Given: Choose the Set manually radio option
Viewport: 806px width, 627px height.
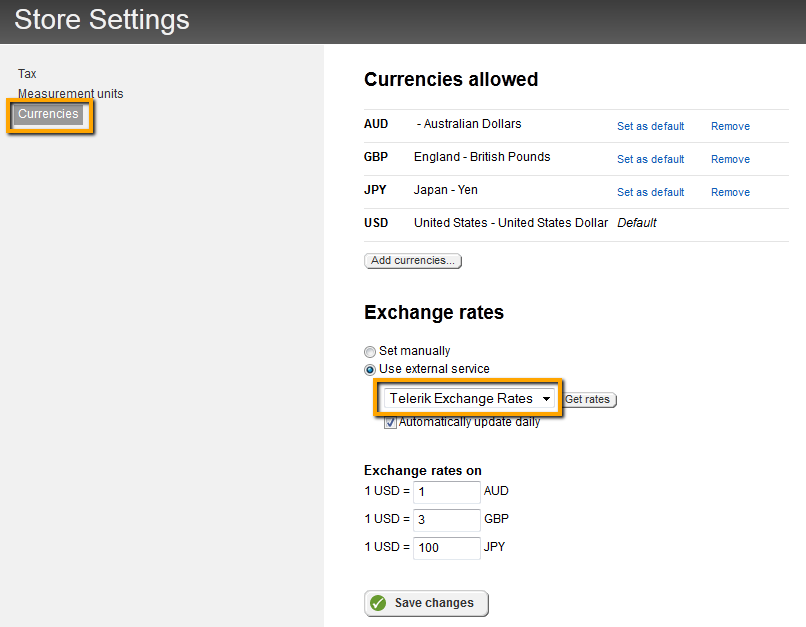Looking at the screenshot, I should [x=371, y=352].
